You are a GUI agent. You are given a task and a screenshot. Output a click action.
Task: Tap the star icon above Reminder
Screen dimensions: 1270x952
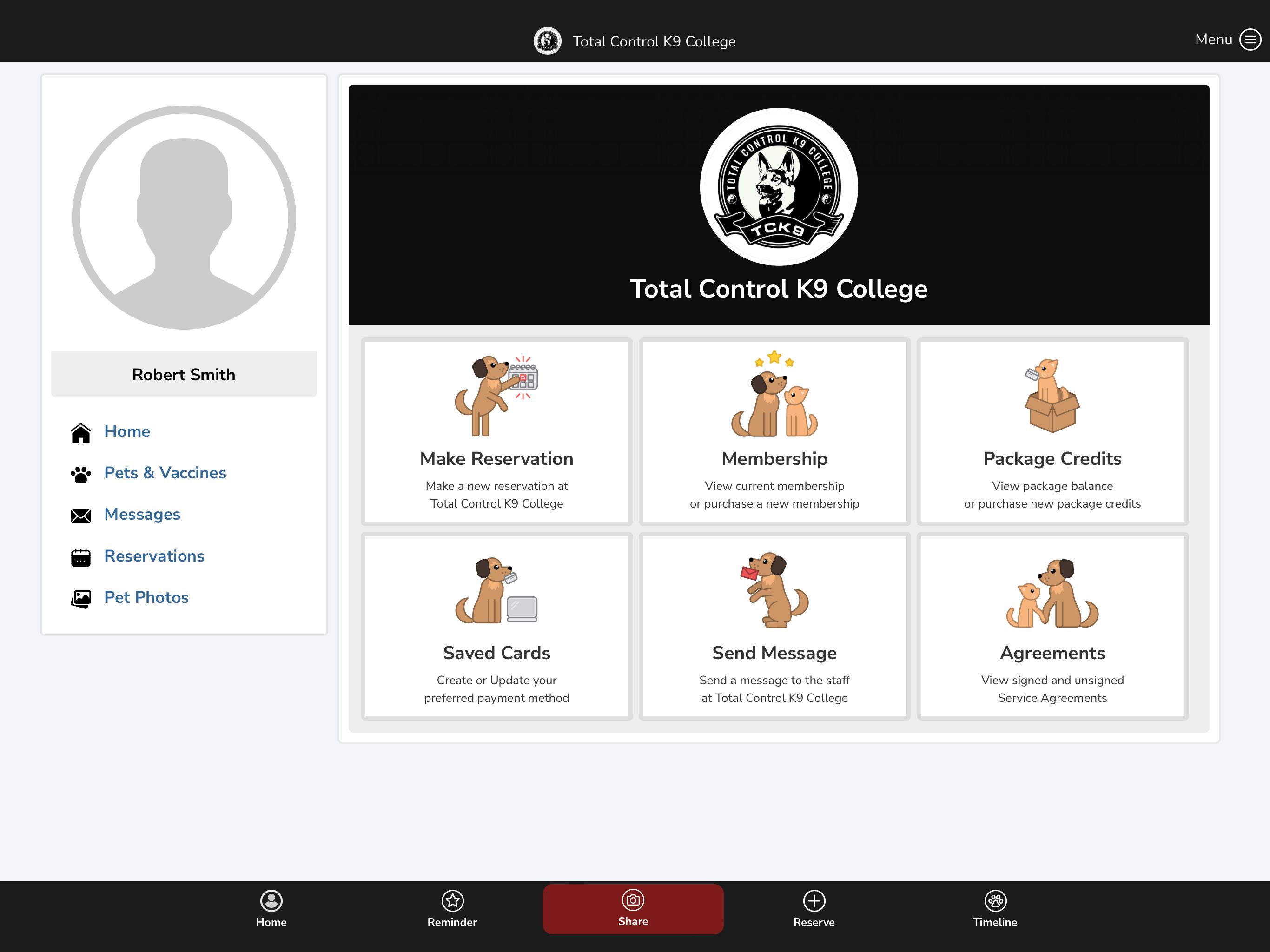pos(452,900)
